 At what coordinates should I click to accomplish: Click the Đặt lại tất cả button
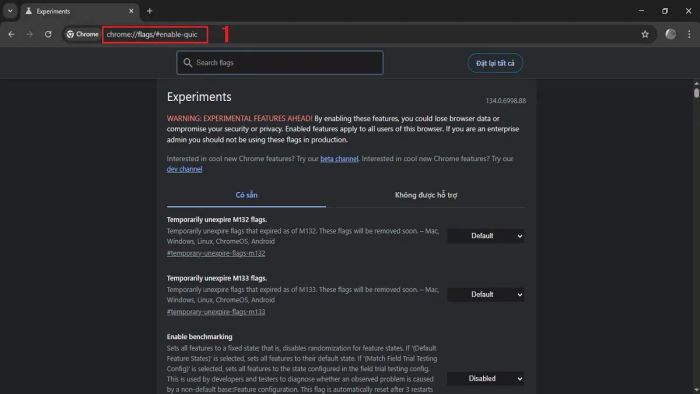(x=495, y=63)
